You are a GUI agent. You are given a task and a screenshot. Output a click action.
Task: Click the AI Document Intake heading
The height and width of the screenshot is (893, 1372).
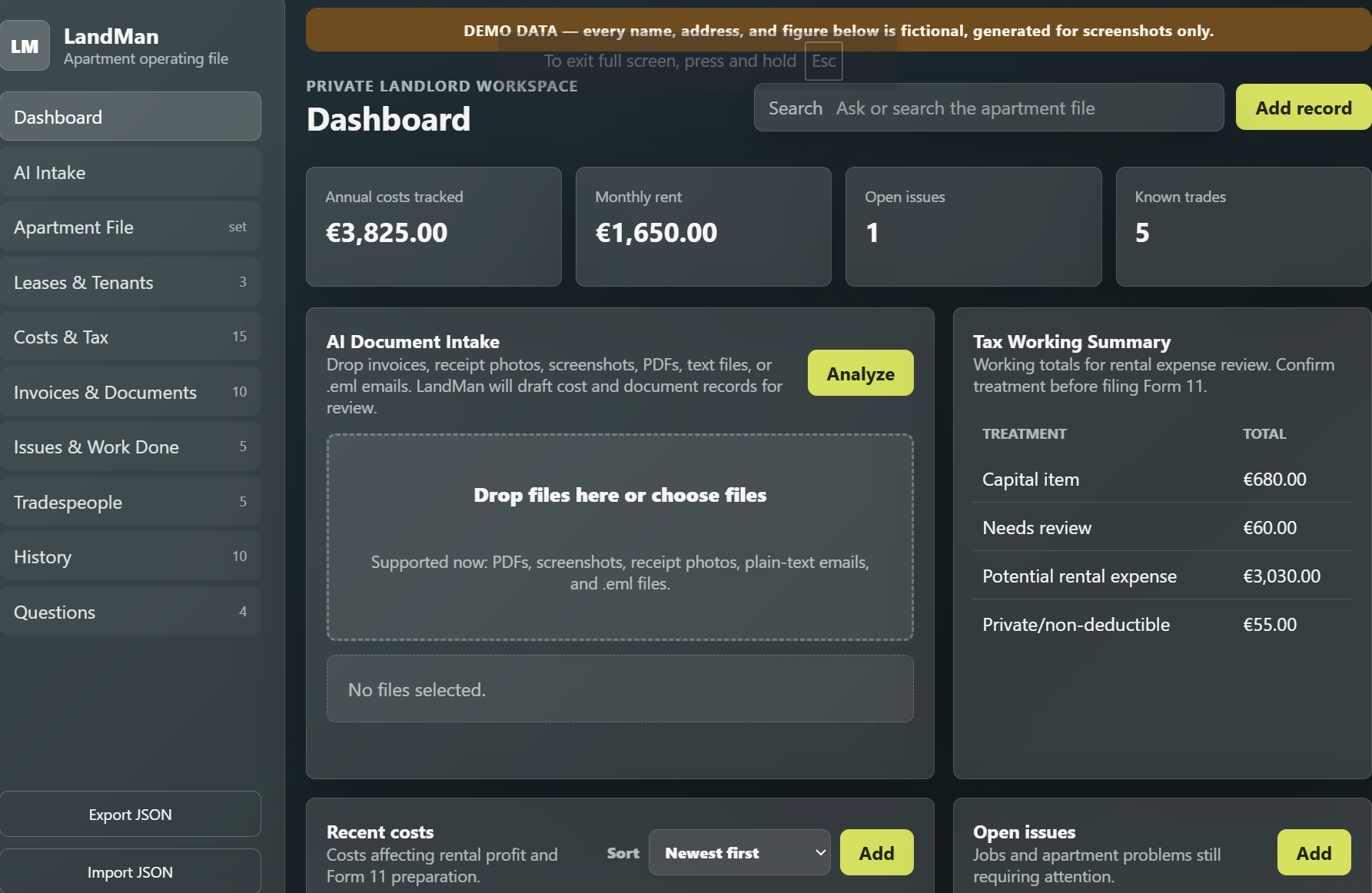[x=413, y=342]
